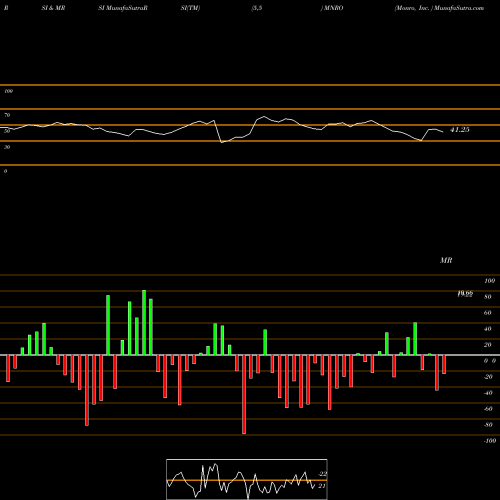Click the RSI value label 41.25
500x500 pixels.
[460, 130]
